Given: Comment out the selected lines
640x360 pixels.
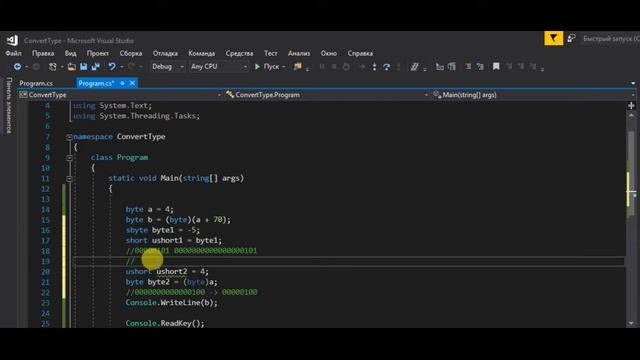Looking at the screenshot, I should pos(468,67).
